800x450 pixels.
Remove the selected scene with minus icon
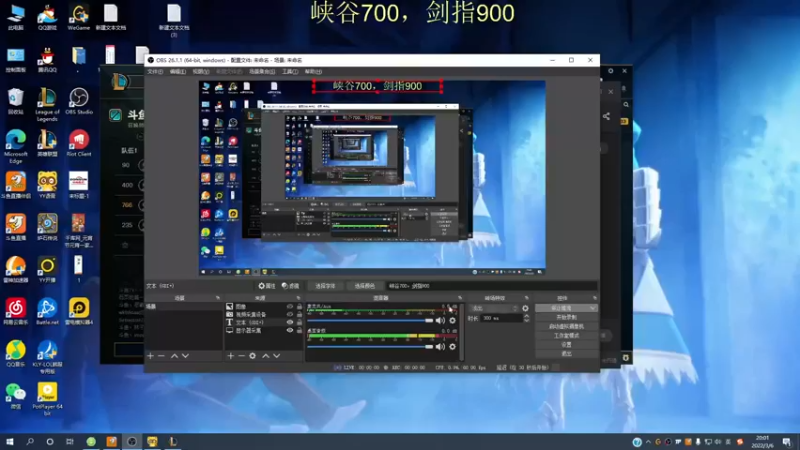tap(161, 356)
